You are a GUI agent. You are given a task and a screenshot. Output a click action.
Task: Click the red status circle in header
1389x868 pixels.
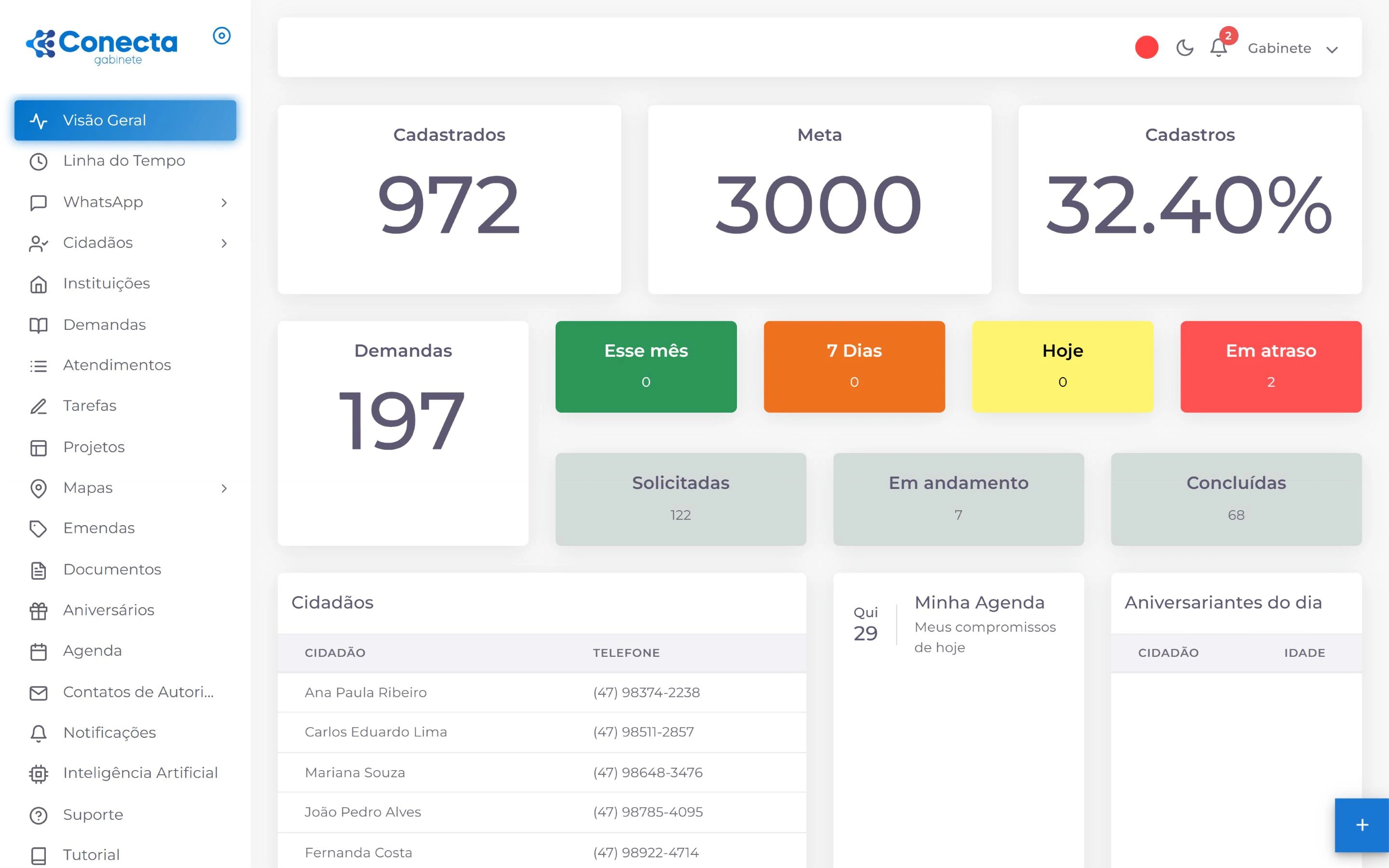click(1146, 48)
